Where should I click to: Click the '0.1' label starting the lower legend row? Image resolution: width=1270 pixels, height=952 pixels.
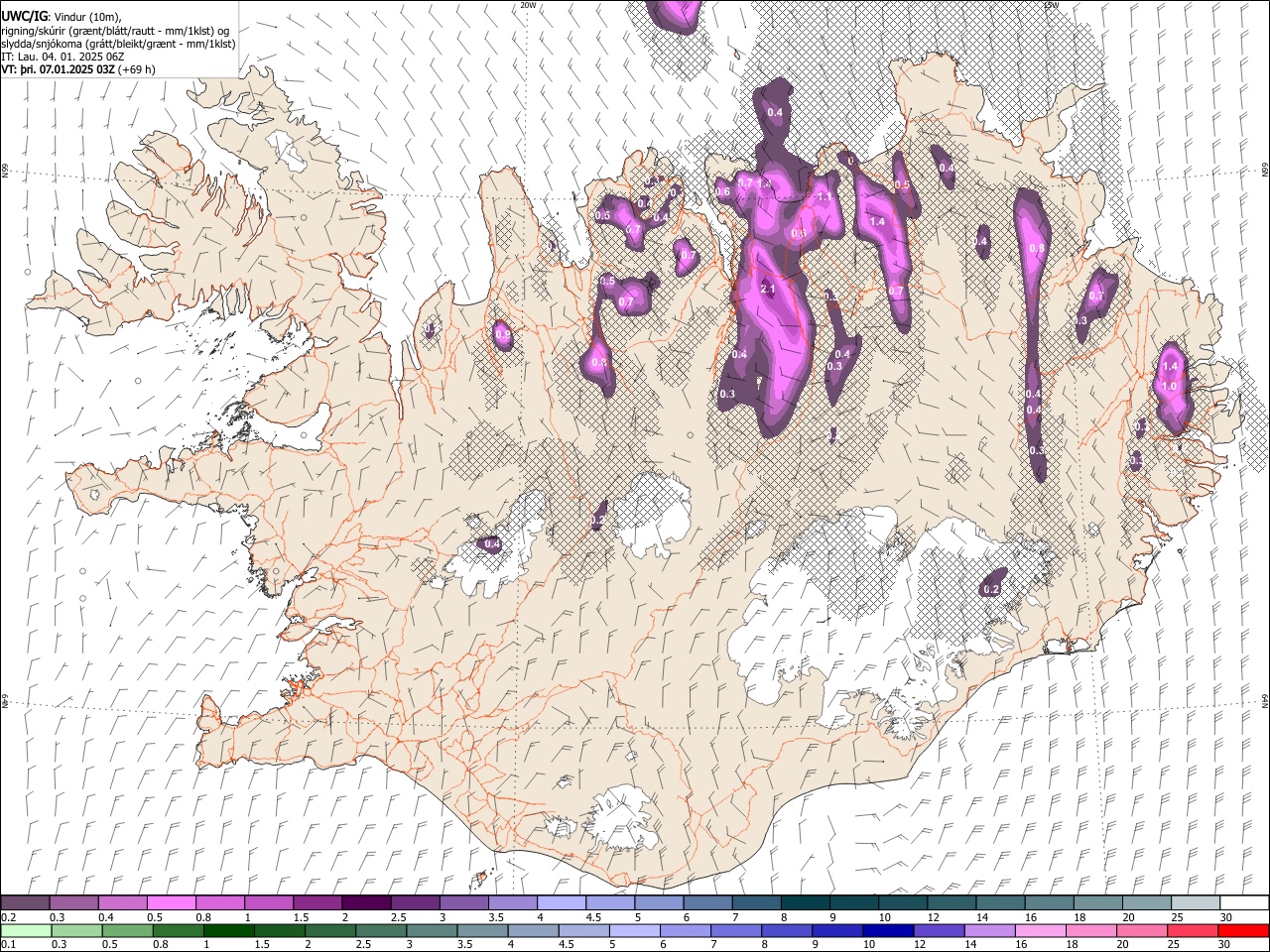tap(9, 945)
